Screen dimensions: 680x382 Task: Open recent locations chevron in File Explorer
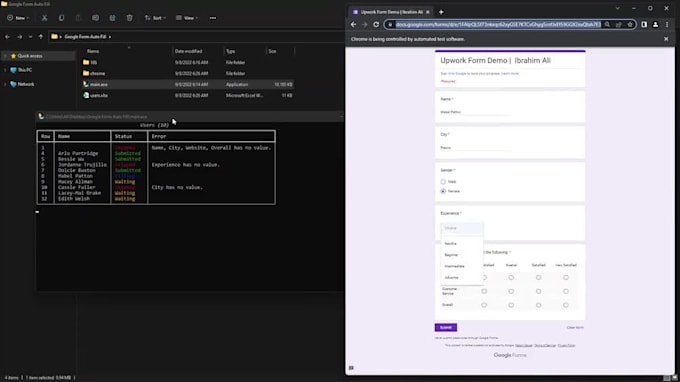[x=30, y=37]
